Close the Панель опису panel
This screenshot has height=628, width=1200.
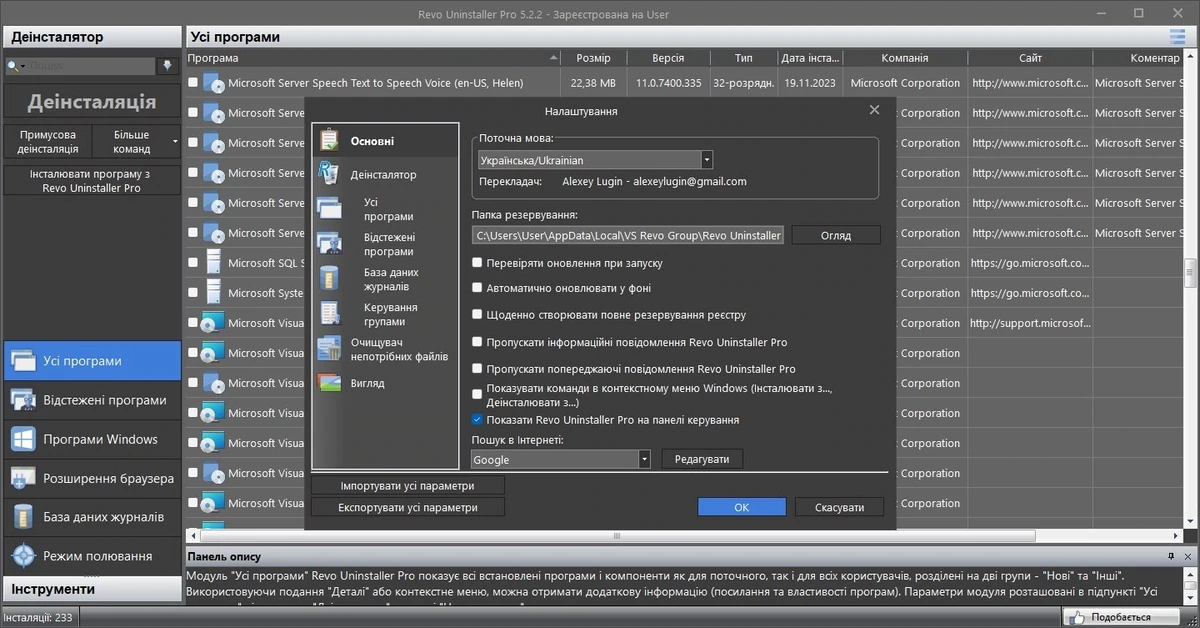point(1188,556)
